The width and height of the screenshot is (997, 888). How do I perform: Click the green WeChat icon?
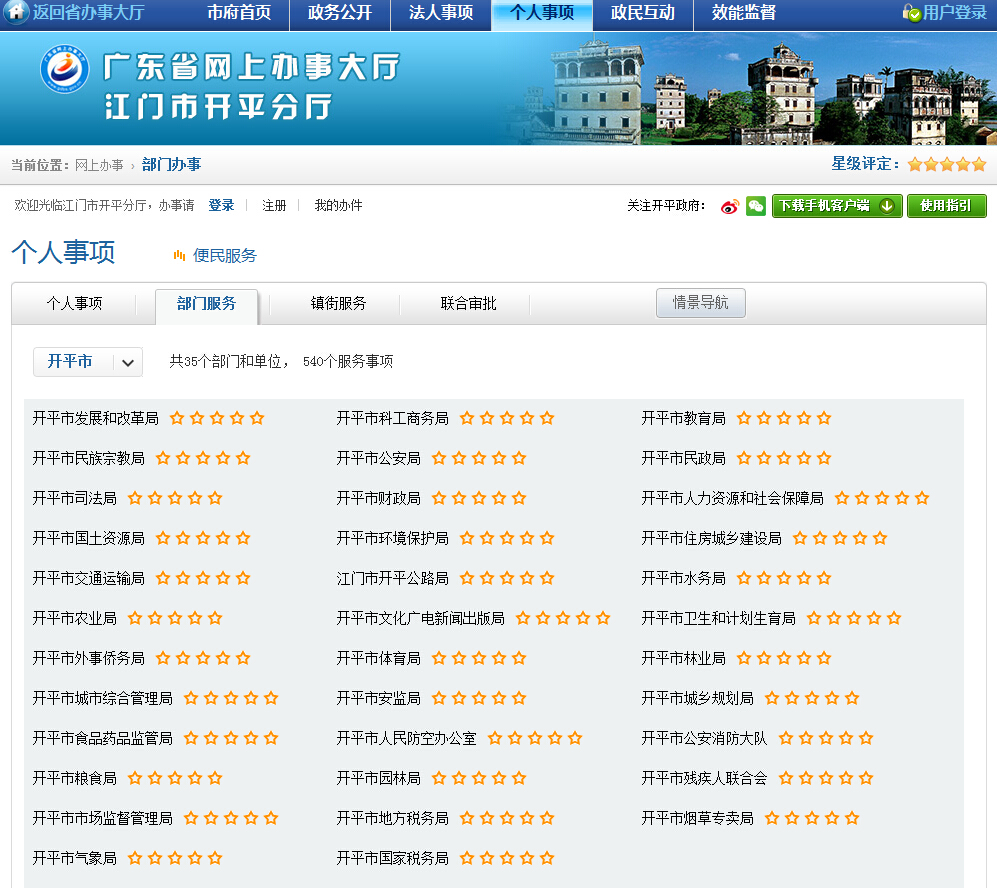pyautogui.click(x=756, y=206)
